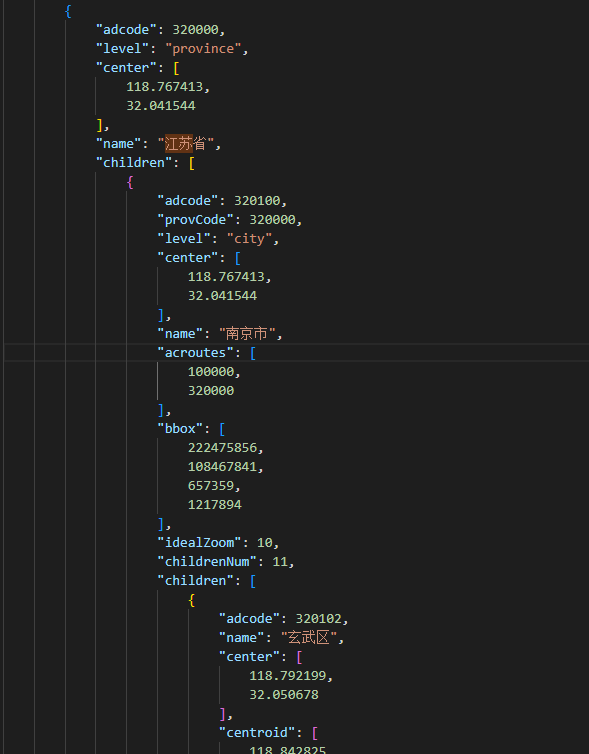Click the bbox value 1217894

(x=214, y=504)
